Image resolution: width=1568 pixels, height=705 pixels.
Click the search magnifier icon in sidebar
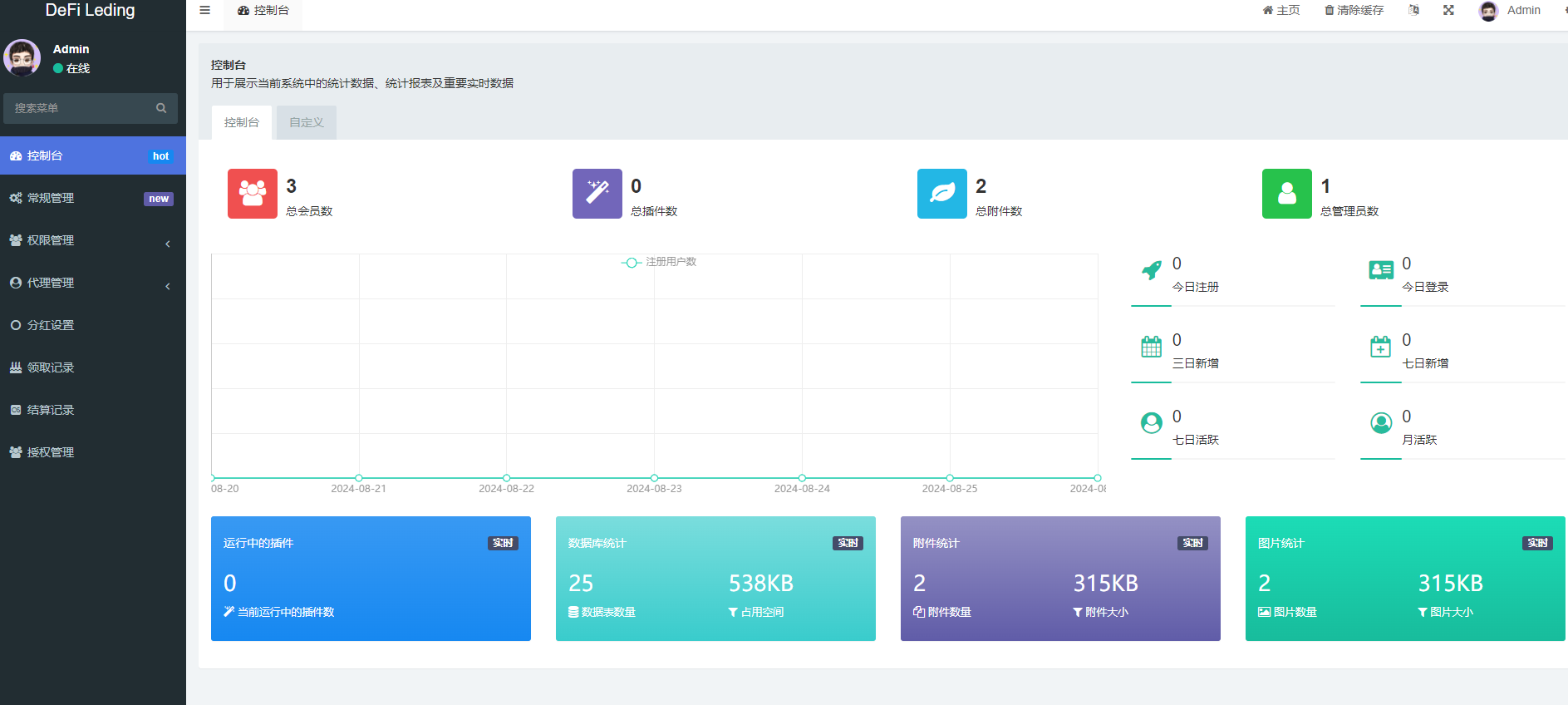161,108
